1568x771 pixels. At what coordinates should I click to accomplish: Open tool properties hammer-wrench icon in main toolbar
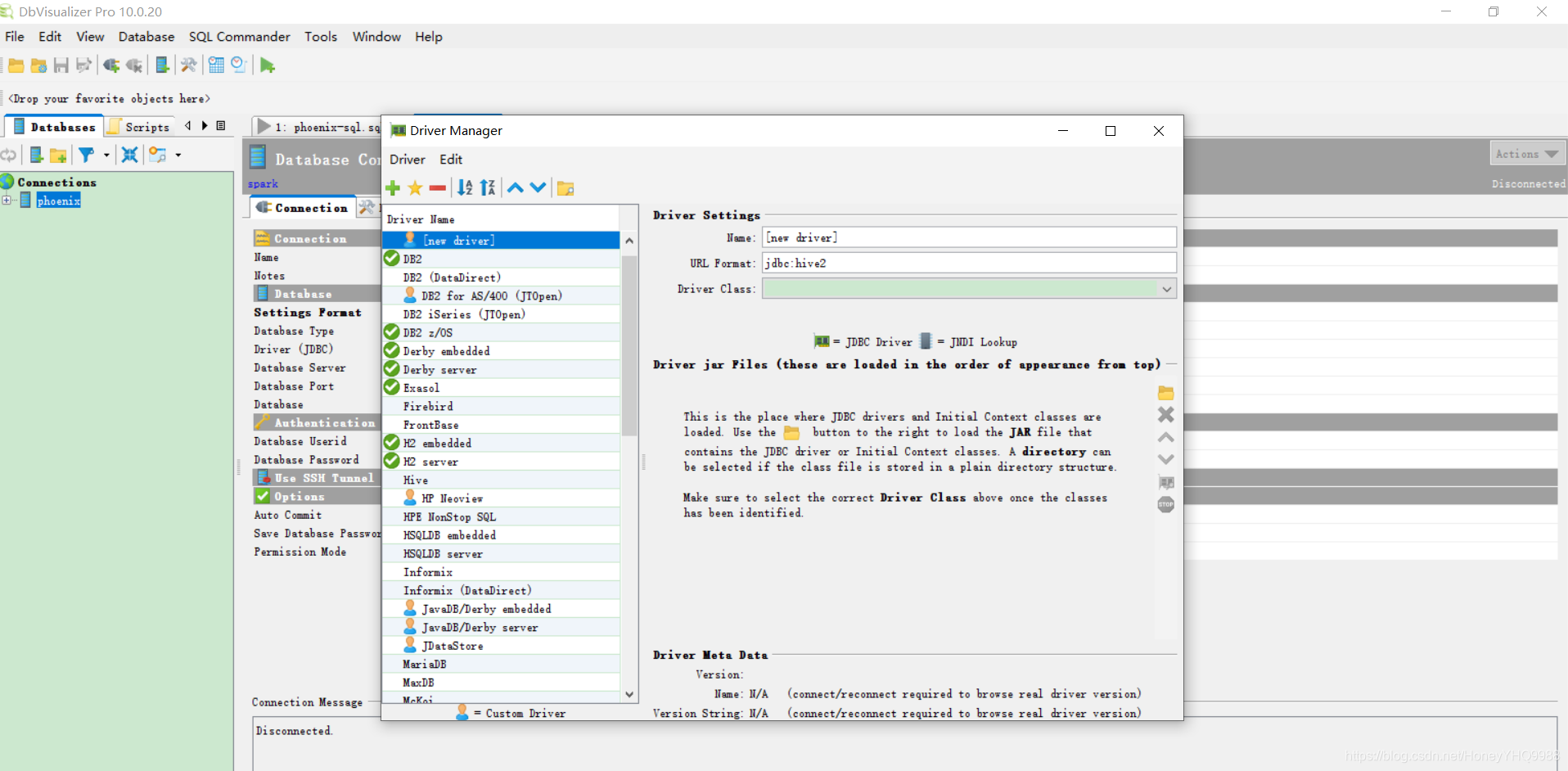pyautogui.click(x=188, y=65)
